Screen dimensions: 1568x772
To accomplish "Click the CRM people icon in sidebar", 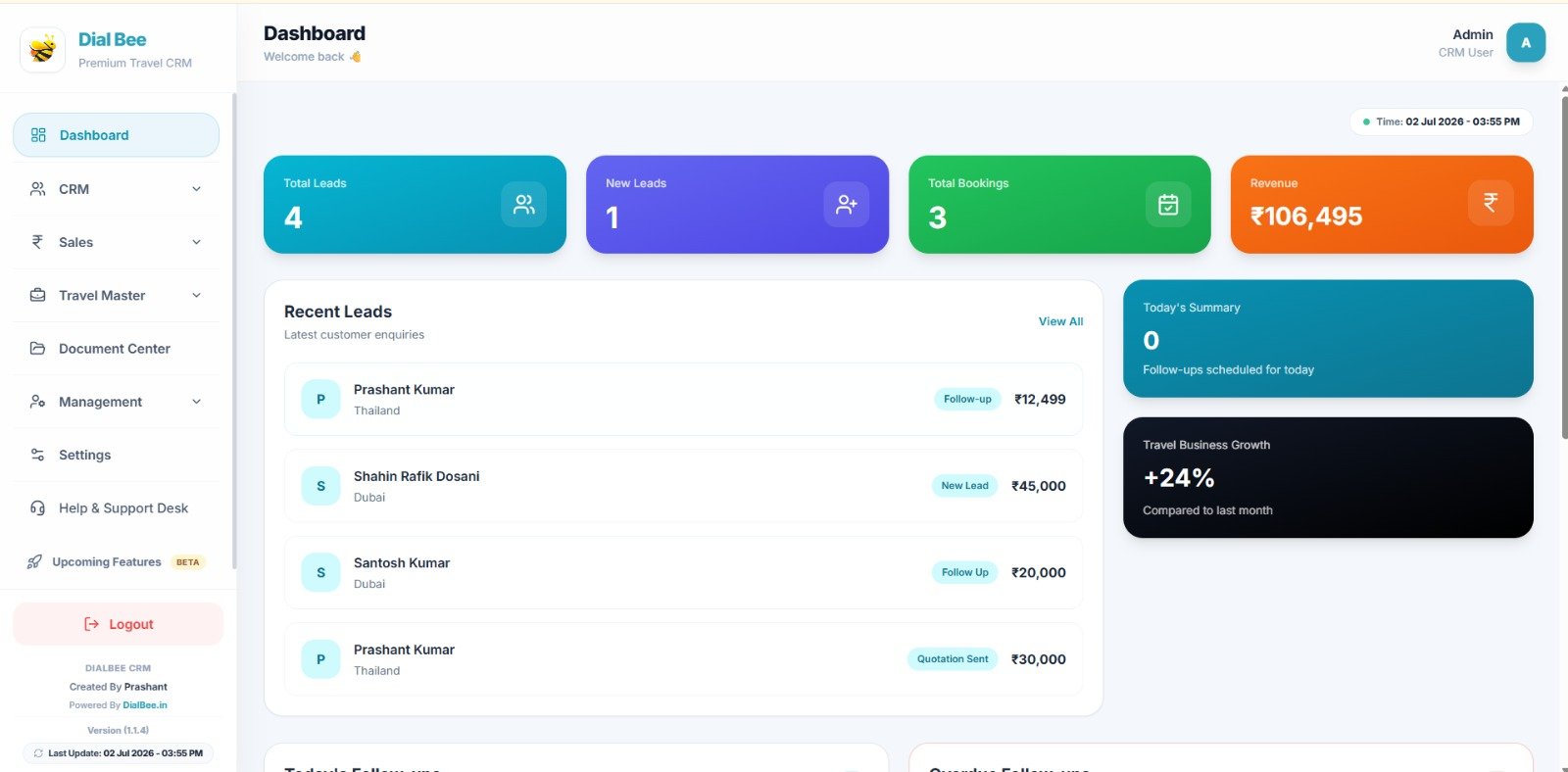I will coord(37,189).
